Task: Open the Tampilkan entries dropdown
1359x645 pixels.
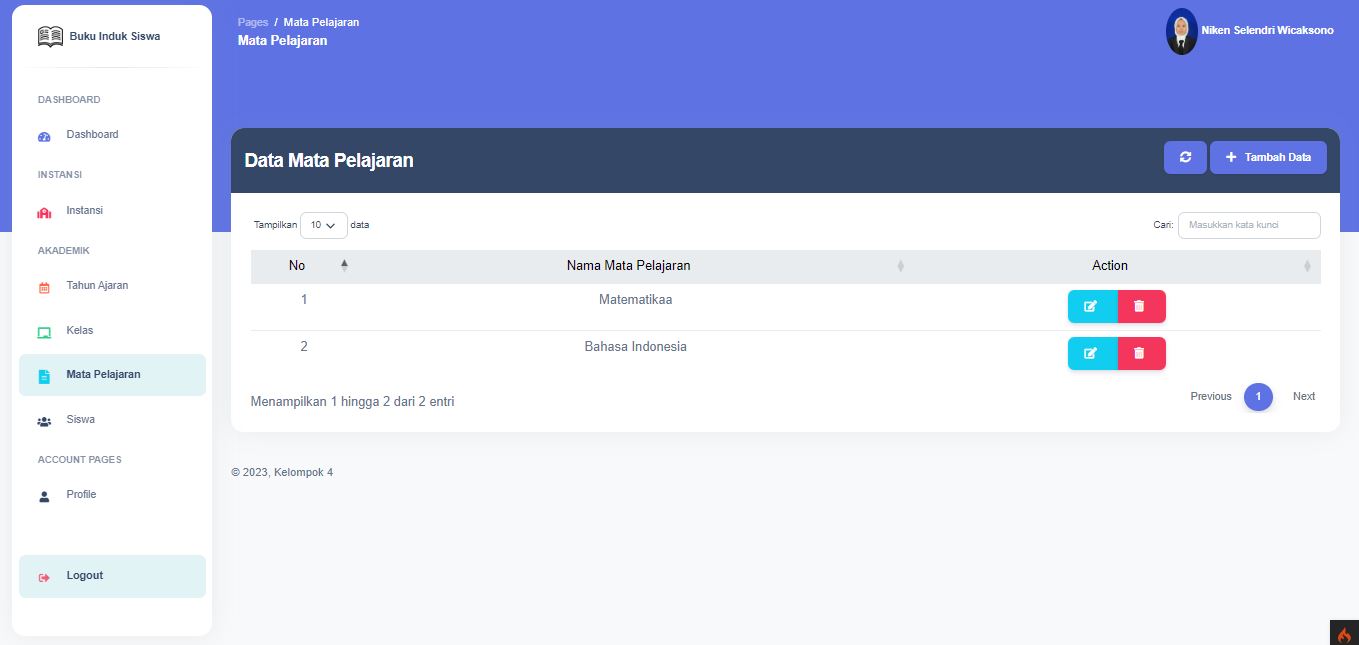Action: click(323, 226)
